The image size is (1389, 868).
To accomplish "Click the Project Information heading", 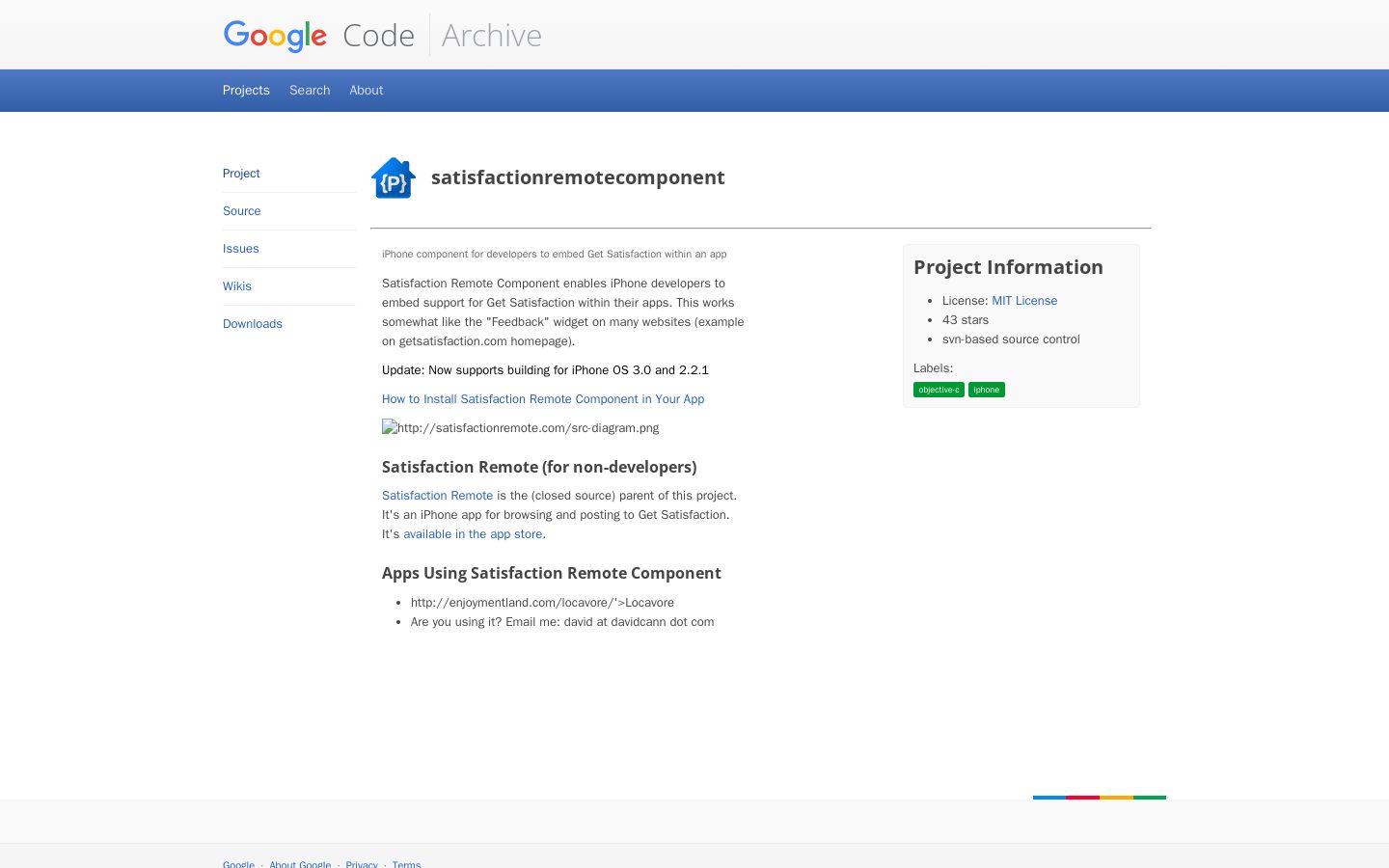I will coord(1008,267).
